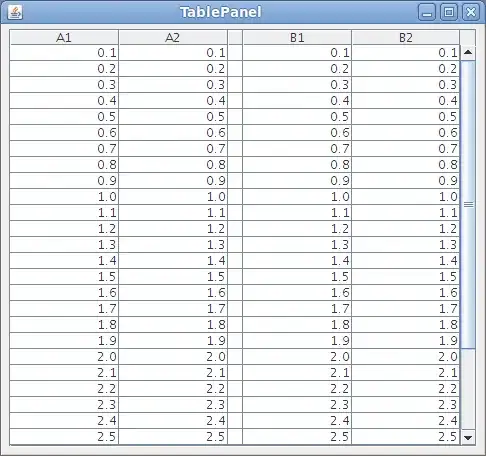This screenshot has width=486, height=456.
Task: Select the 1.8 cell in column A2
Action: (173, 325)
